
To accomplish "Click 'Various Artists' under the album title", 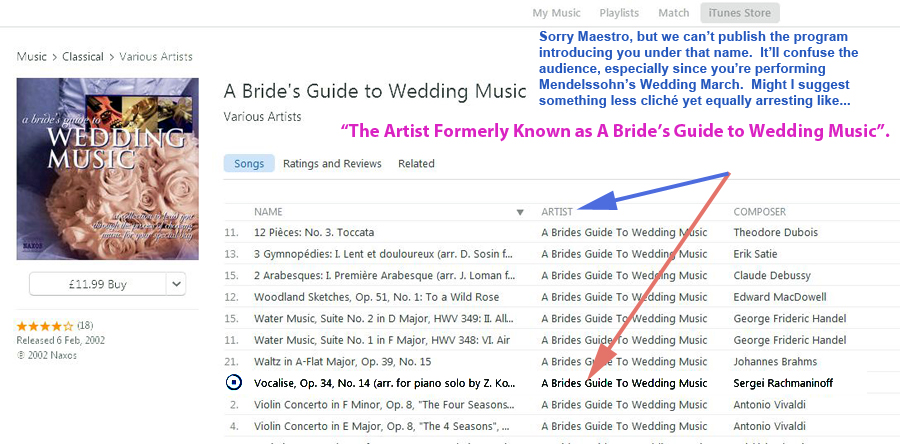I will click(x=262, y=116).
